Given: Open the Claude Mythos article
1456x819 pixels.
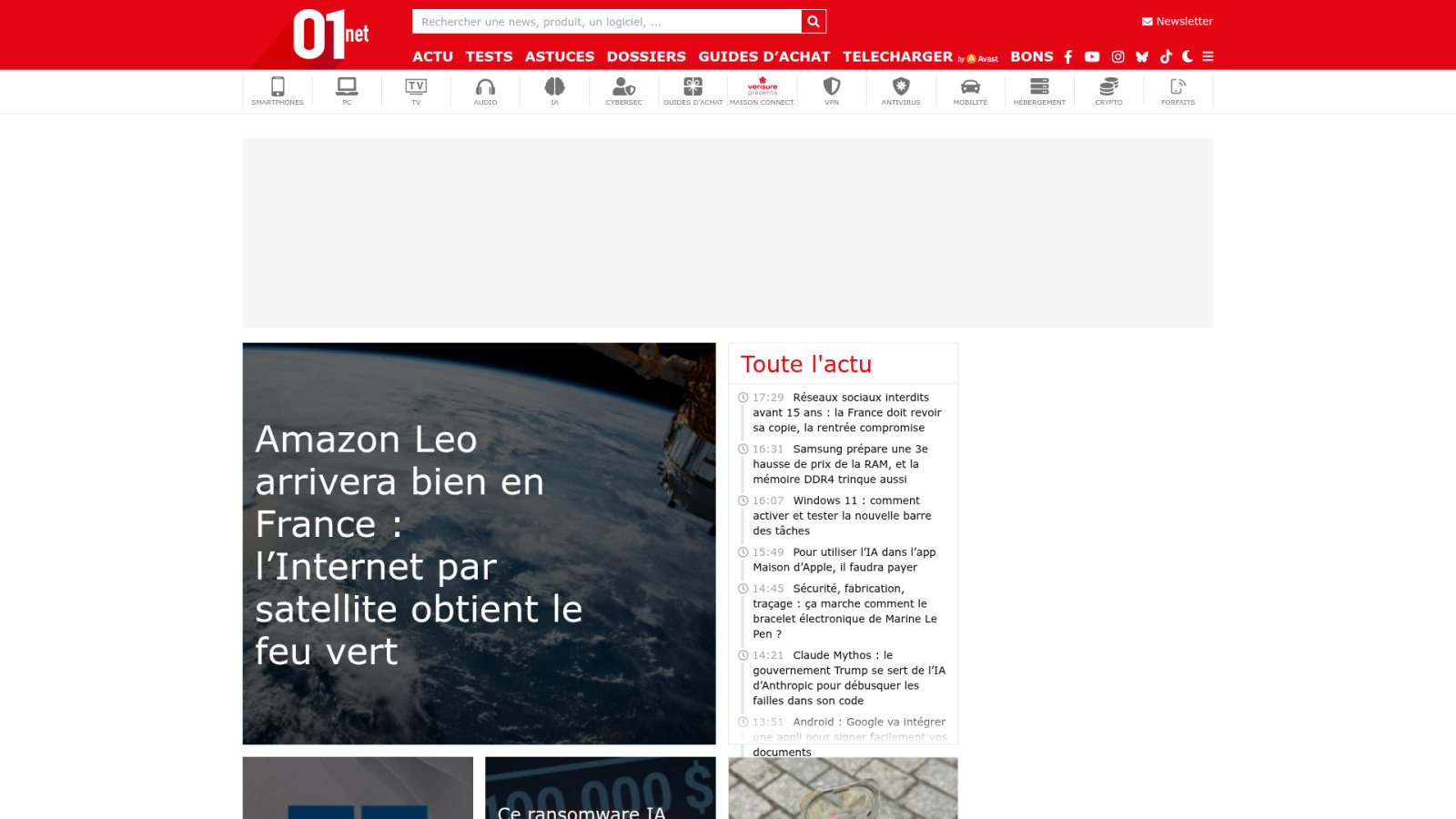Looking at the screenshot, I should (x=848, y=677).
